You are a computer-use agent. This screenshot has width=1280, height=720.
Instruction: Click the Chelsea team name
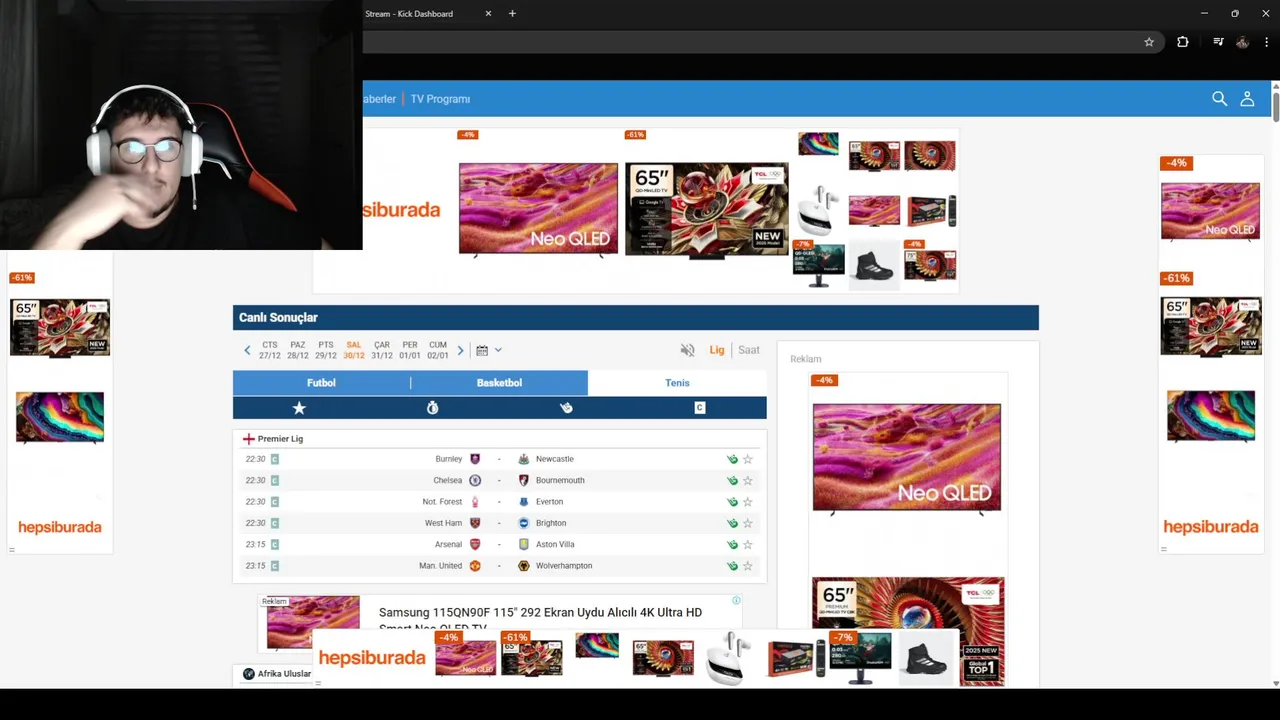[x=448, y=481]
